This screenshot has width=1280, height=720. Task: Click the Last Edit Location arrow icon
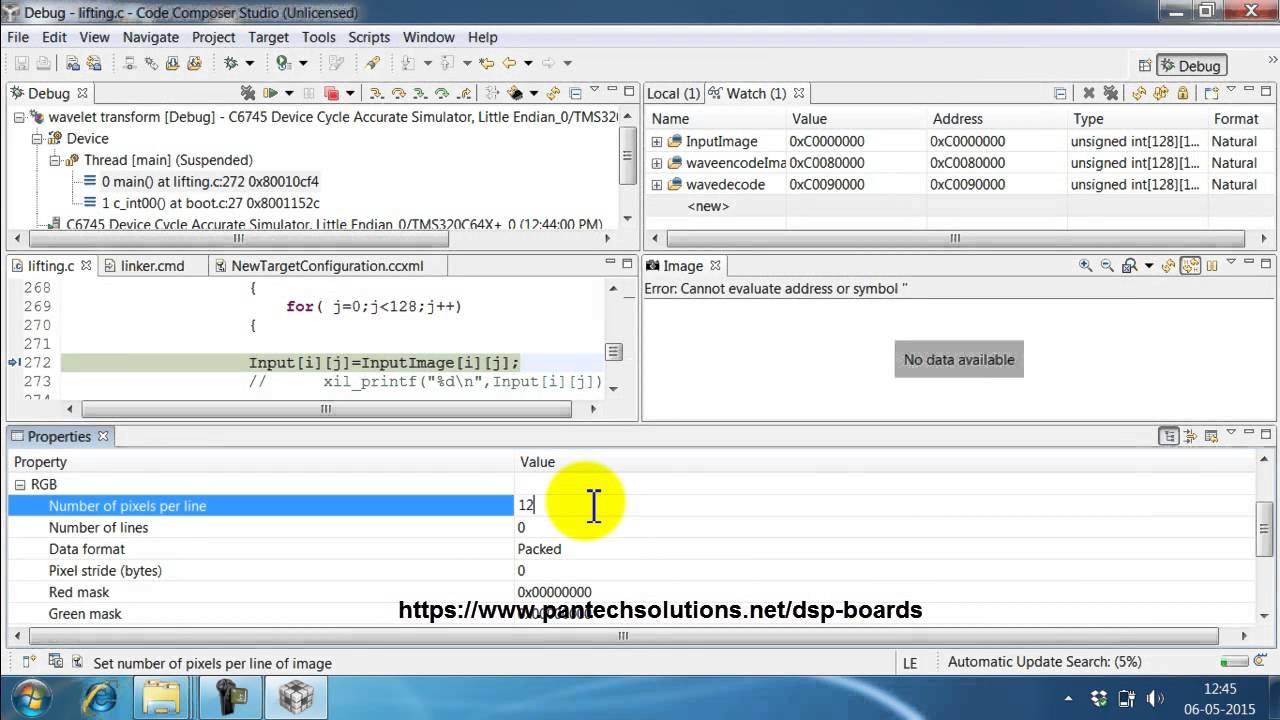point(486,63)
